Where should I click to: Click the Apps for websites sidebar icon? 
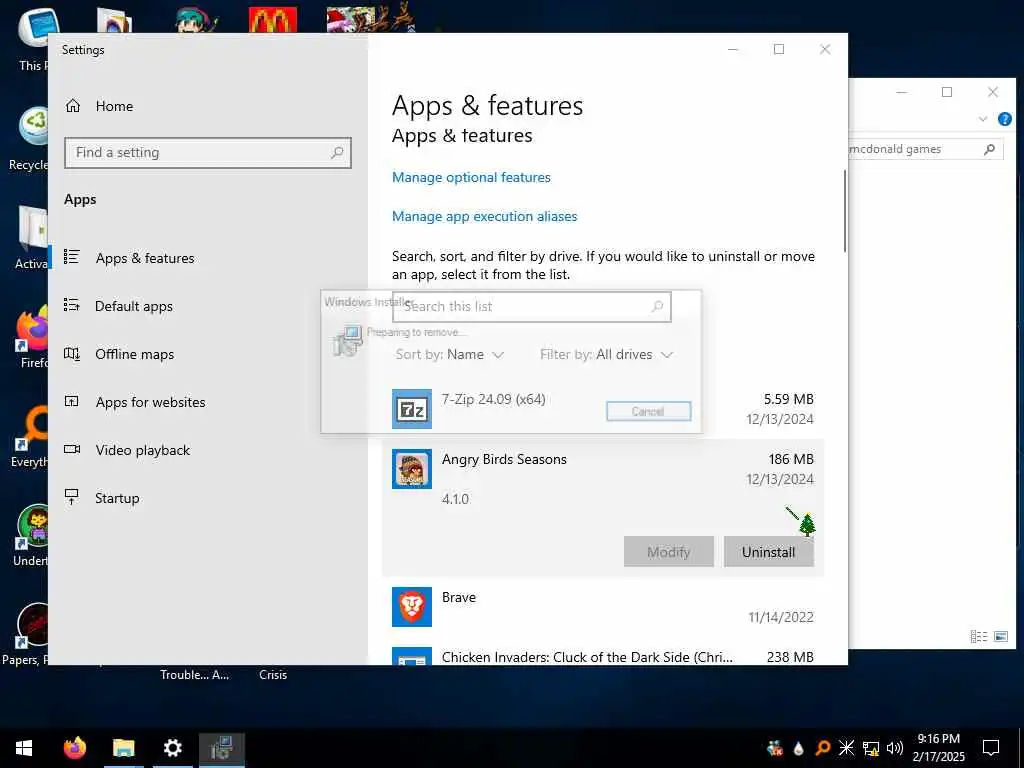[x=72, y=402]
